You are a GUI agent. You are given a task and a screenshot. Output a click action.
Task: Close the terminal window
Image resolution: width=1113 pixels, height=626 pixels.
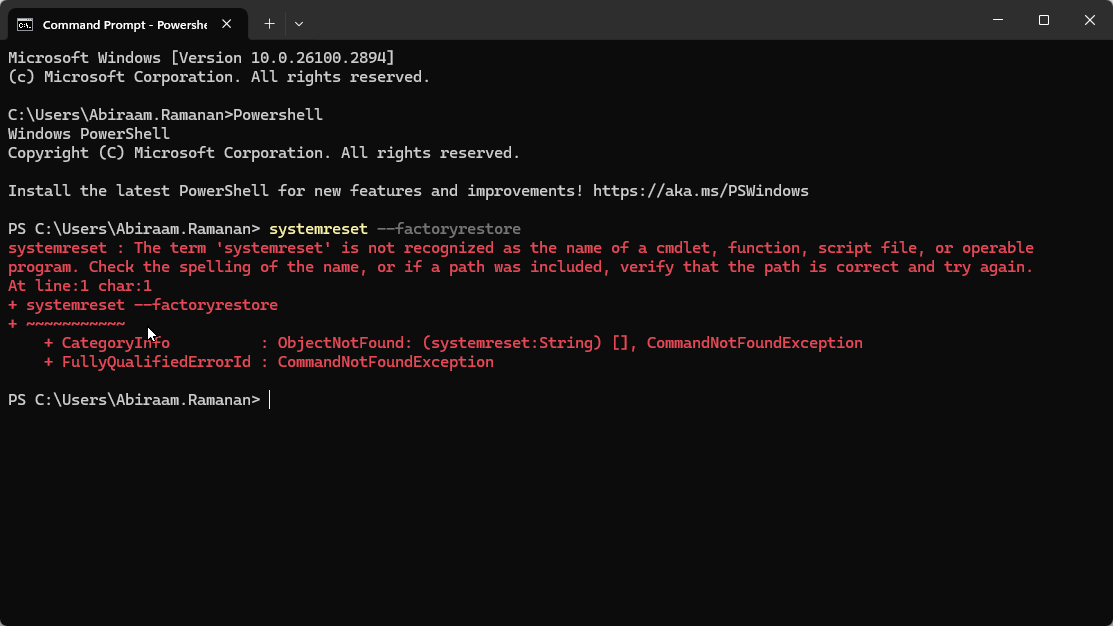1090,20
